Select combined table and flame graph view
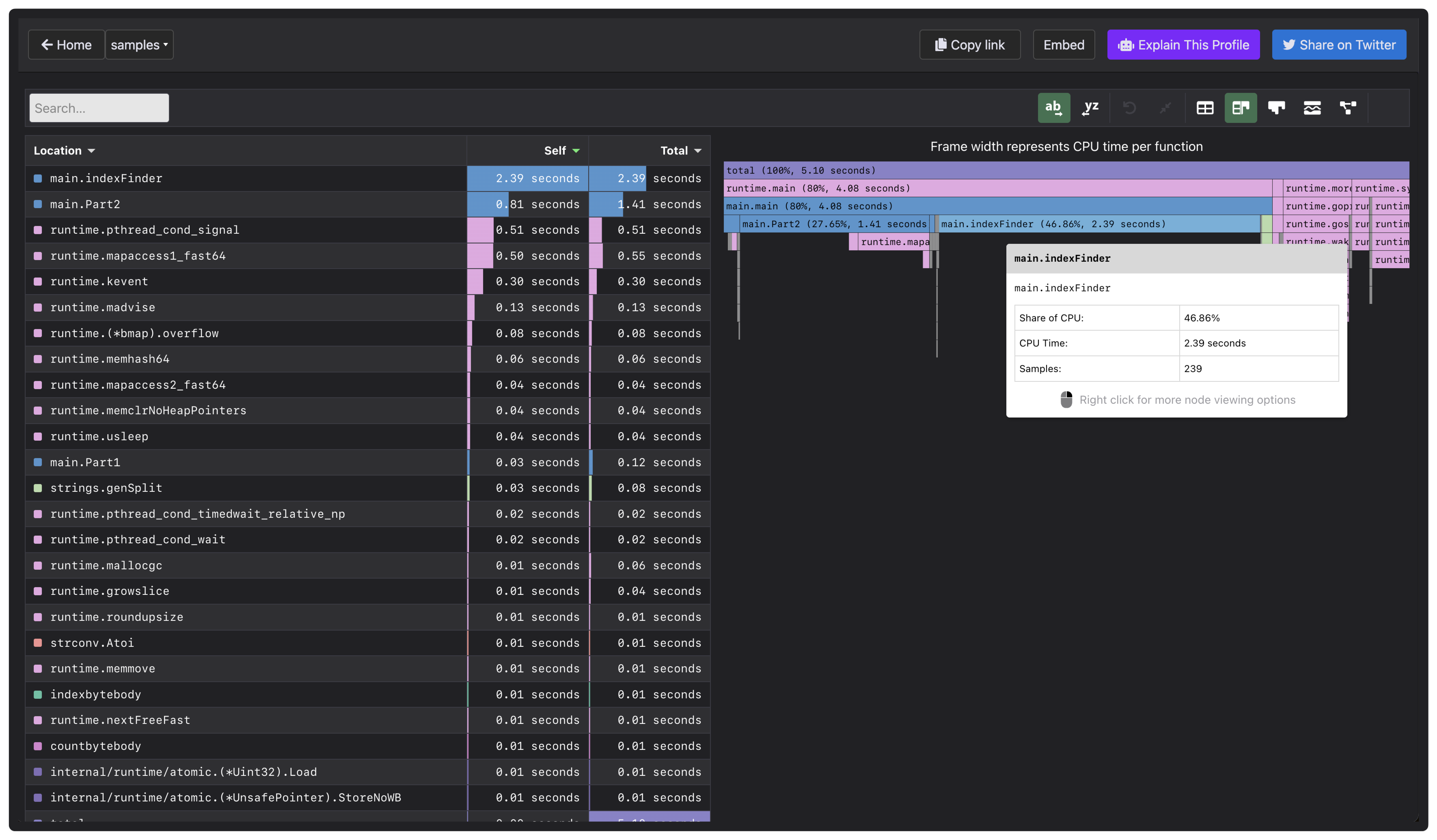 (1240, 108)
